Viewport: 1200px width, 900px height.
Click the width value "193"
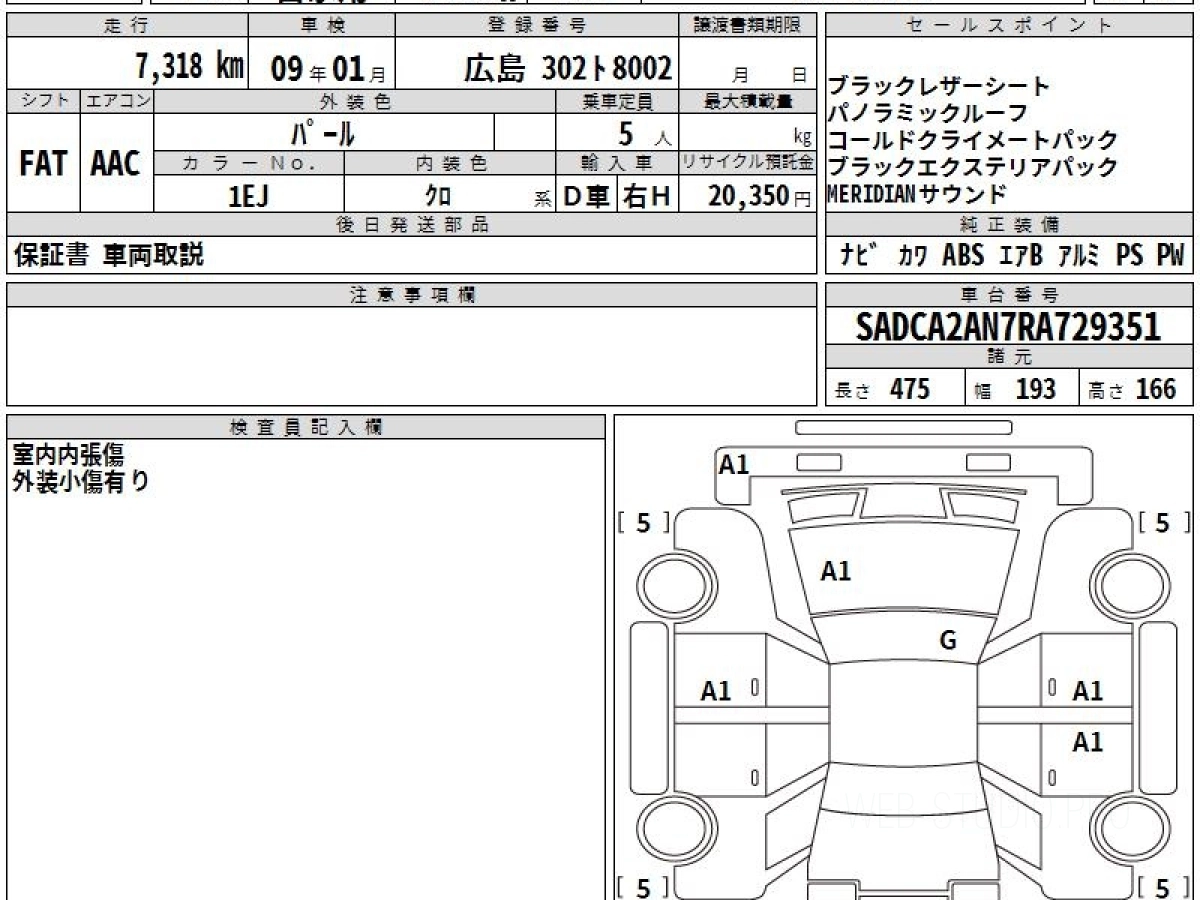click(1034, 389)
